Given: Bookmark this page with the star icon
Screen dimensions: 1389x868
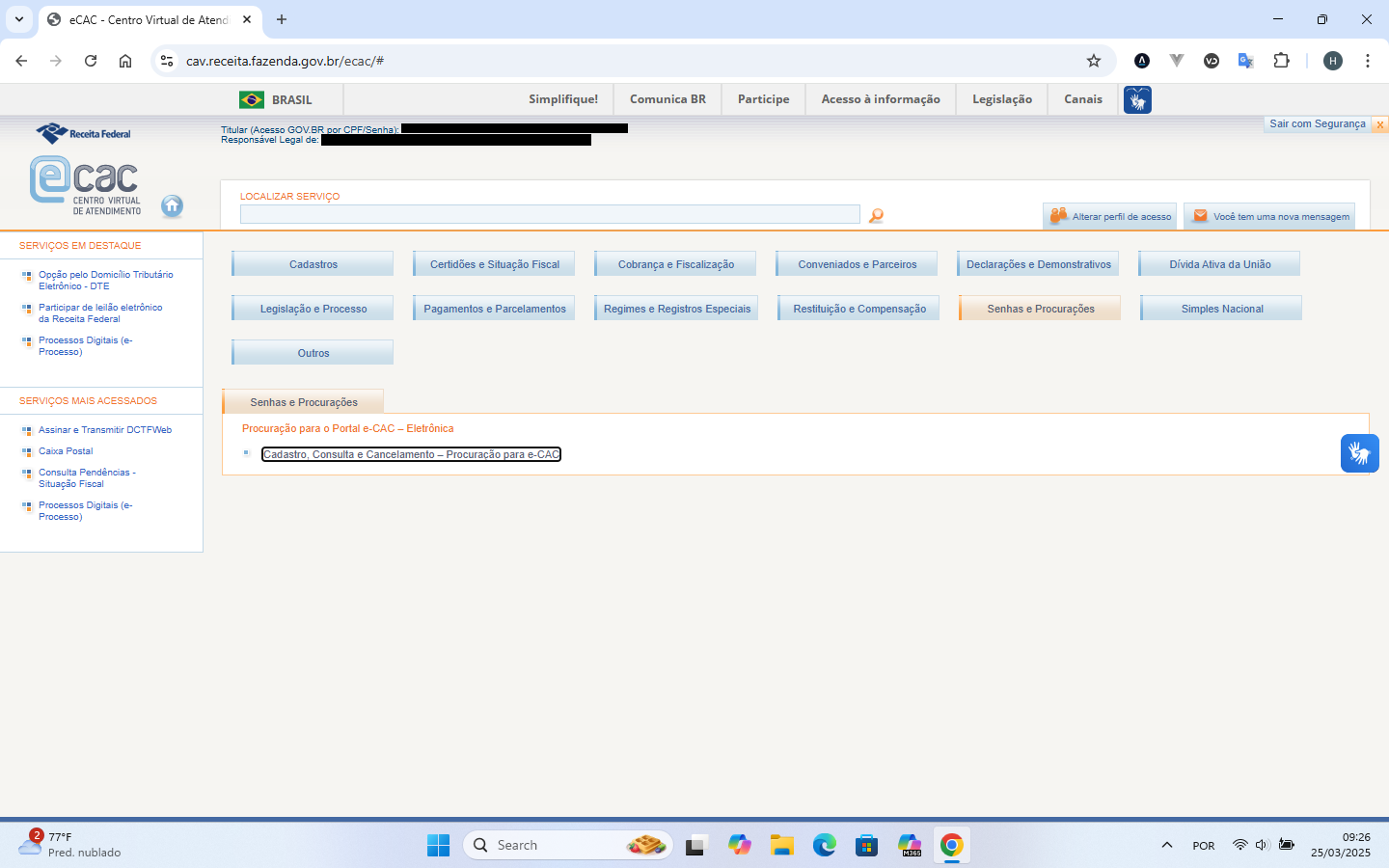Looking at the screenshot, I should click(1094, 61).
